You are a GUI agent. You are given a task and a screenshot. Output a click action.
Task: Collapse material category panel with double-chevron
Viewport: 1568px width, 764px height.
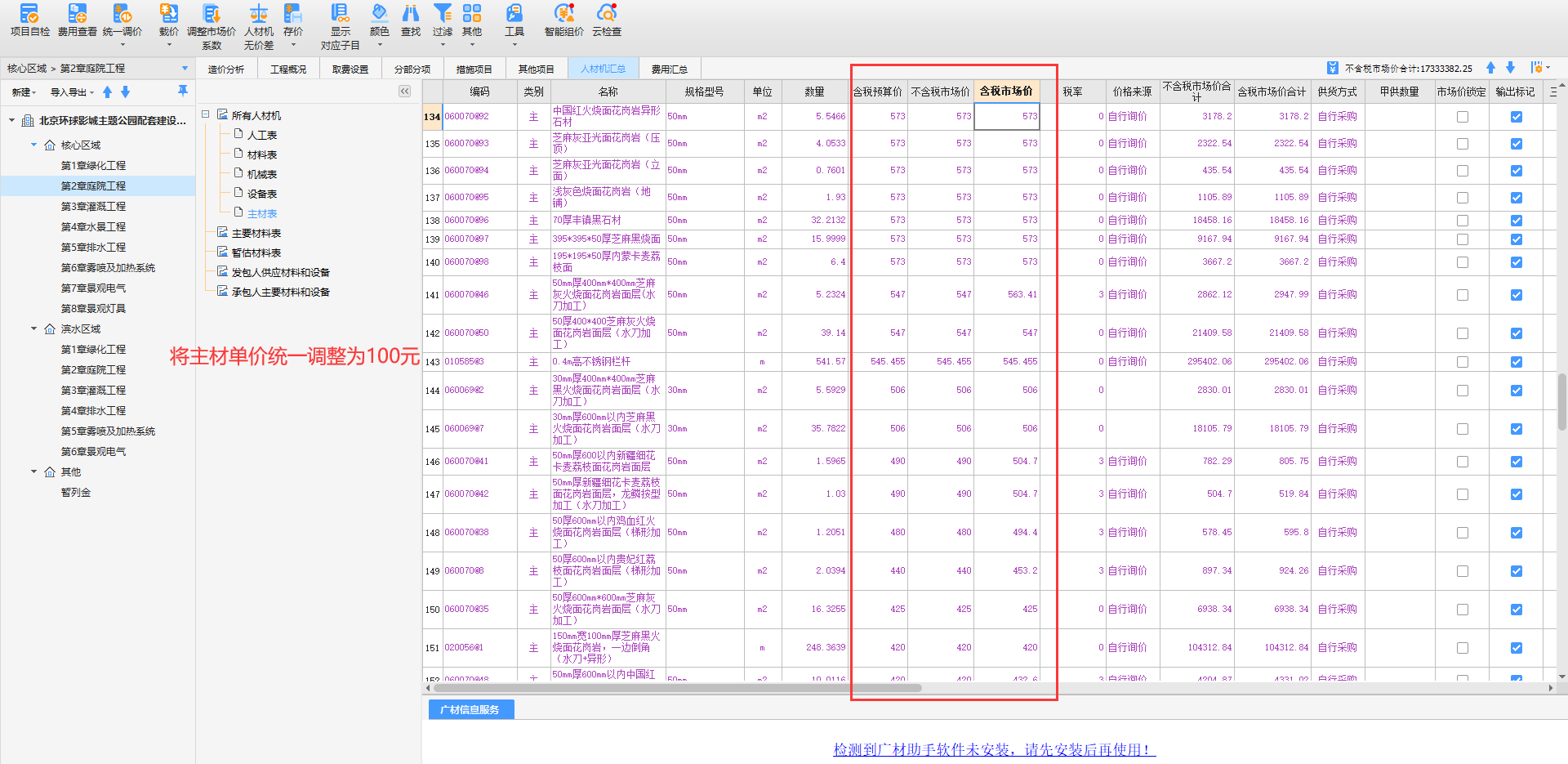tap(405, 92)
